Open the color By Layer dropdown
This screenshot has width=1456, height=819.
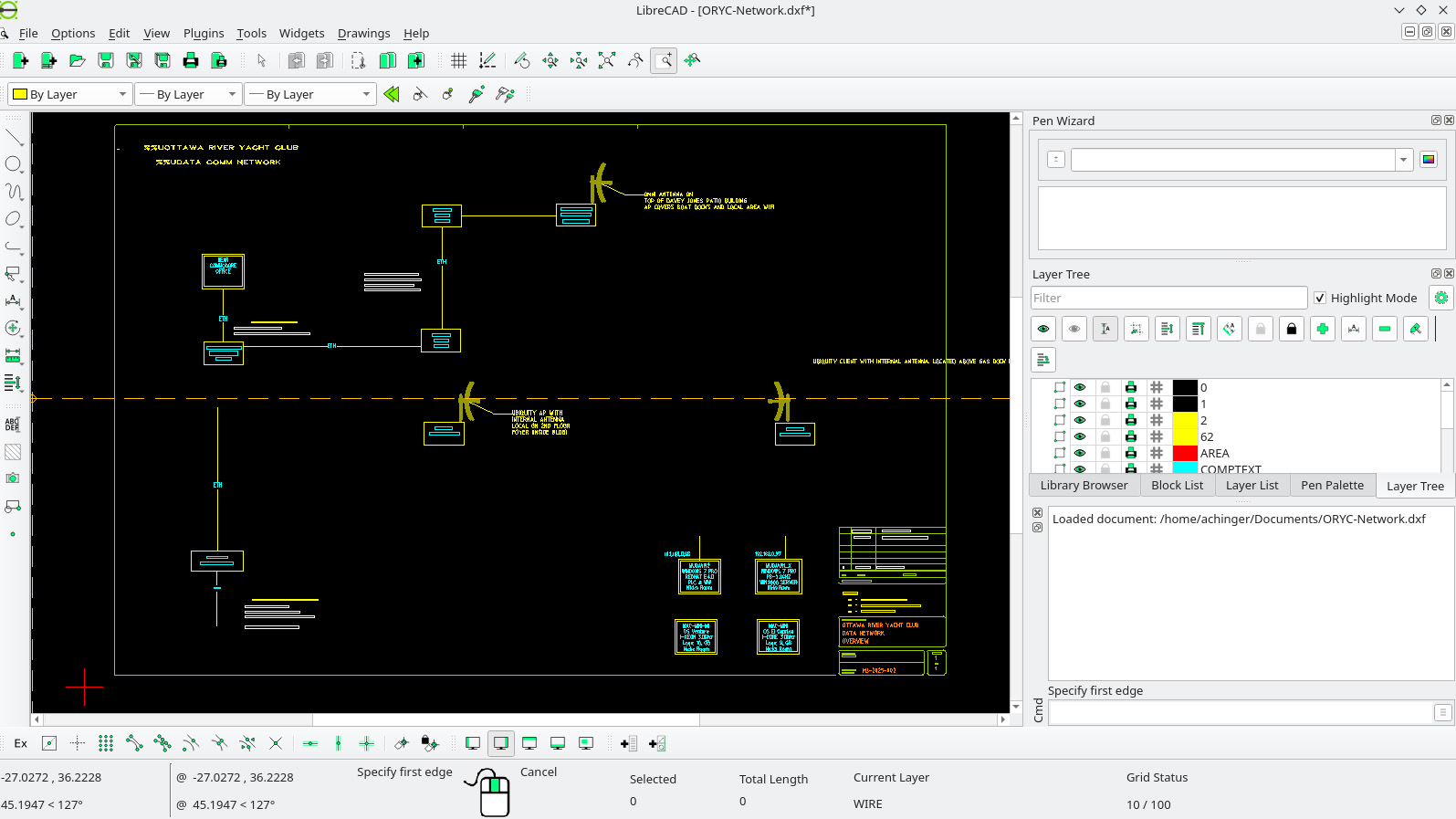pyautogui.click(x=70, y=94)
